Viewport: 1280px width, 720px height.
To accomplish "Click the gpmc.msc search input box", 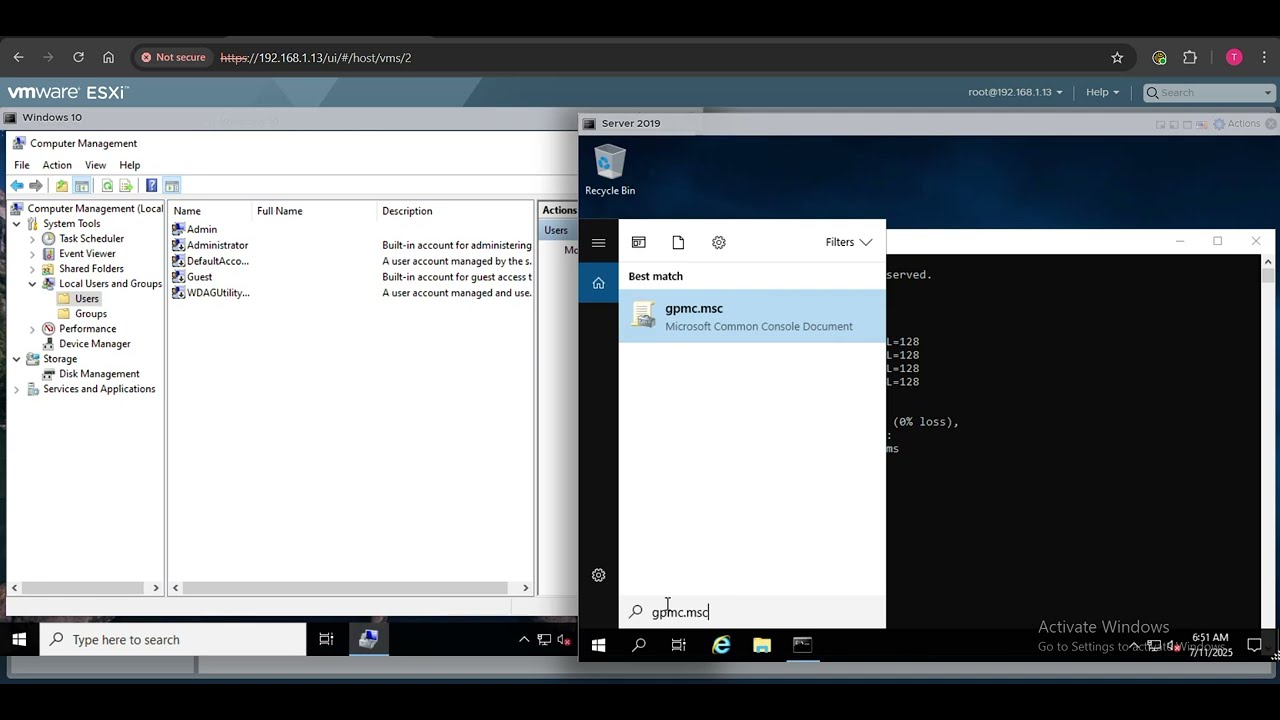I will (x=752, y=612).
